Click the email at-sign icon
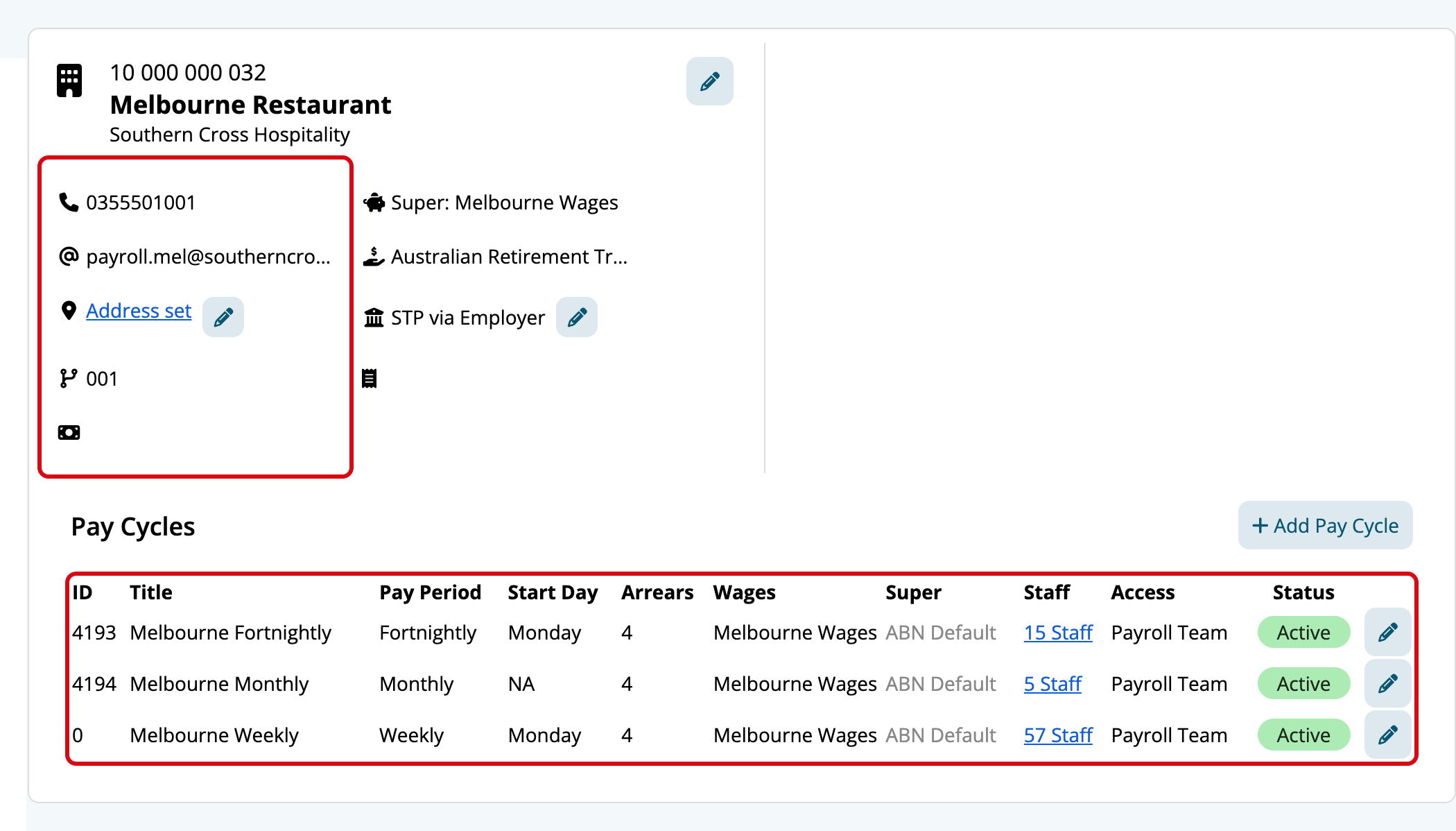The height and width of the screenshot is (831, 1456). point(69,256)
